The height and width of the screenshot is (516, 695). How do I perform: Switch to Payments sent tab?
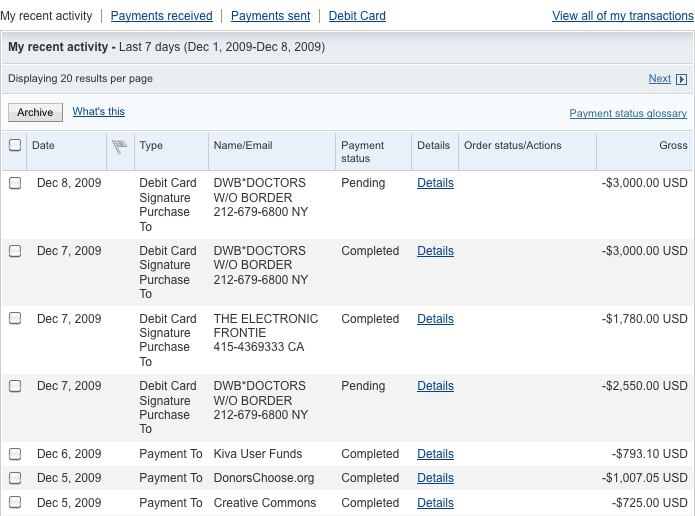point(270,16)
